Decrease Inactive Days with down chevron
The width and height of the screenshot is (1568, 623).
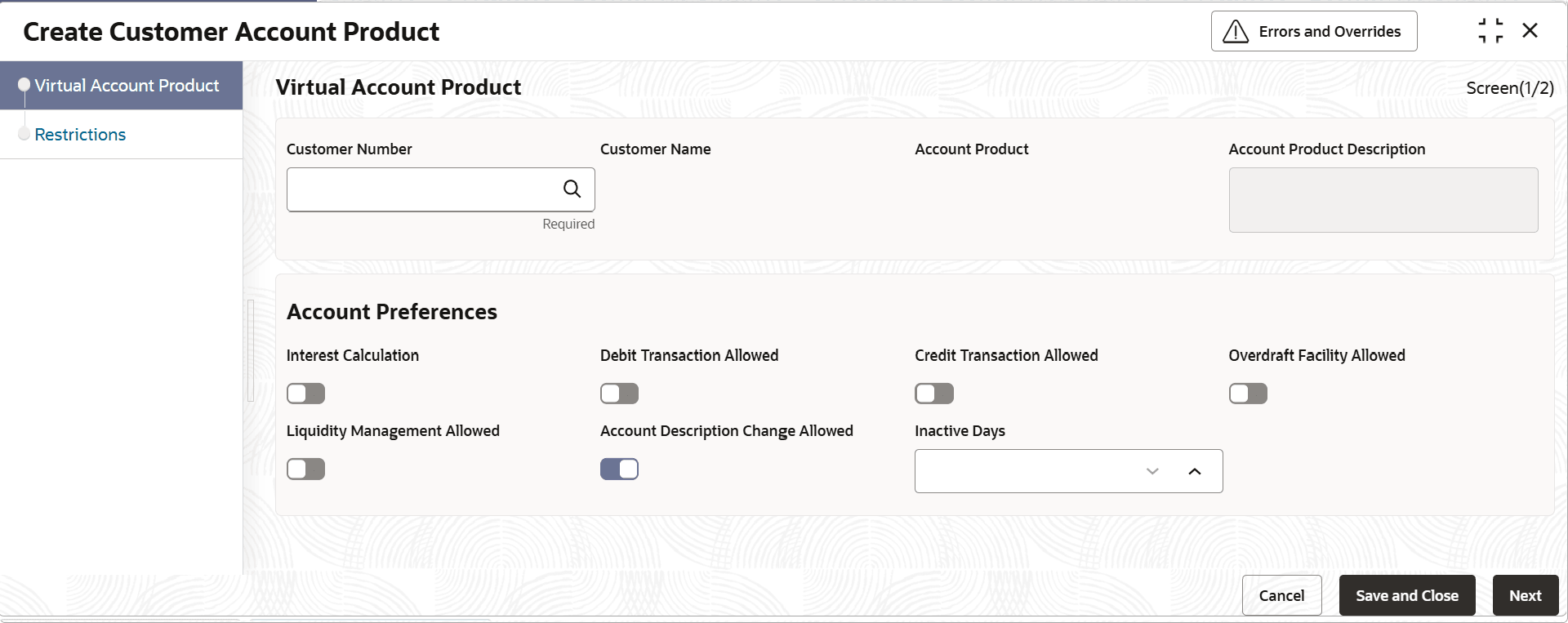pos(1152,471)
